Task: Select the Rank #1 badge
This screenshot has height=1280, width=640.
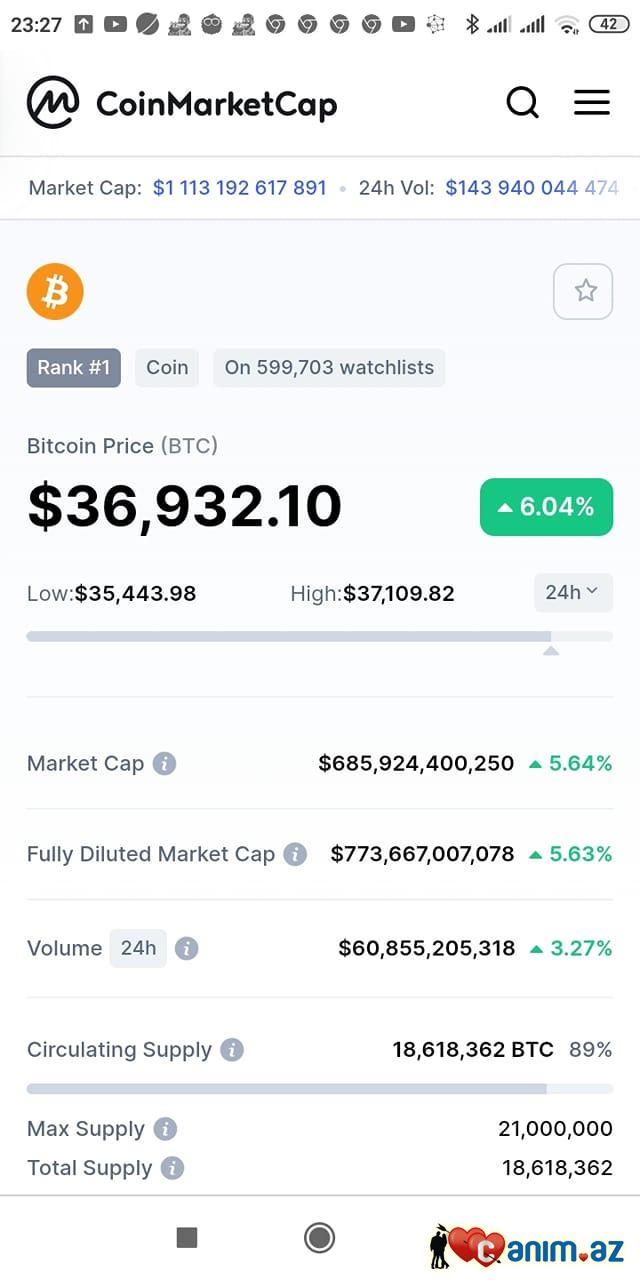Action: coord(74,368)
